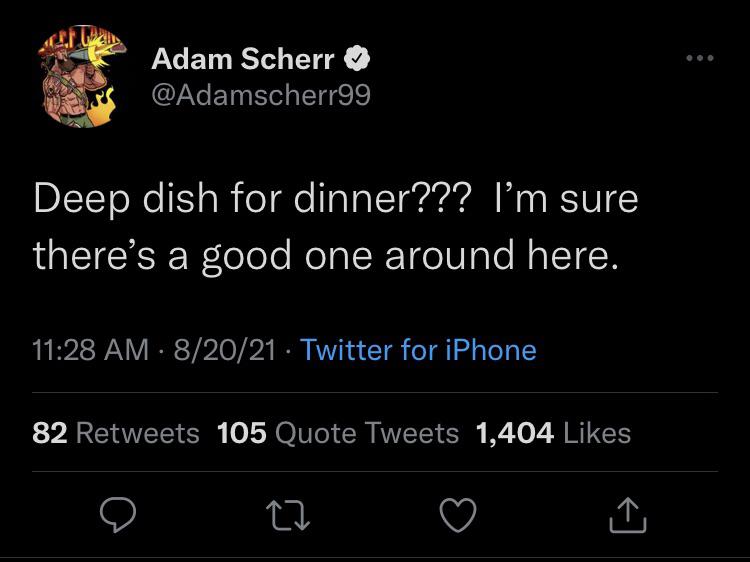Like the tweet with heart icon

[460, 514]
